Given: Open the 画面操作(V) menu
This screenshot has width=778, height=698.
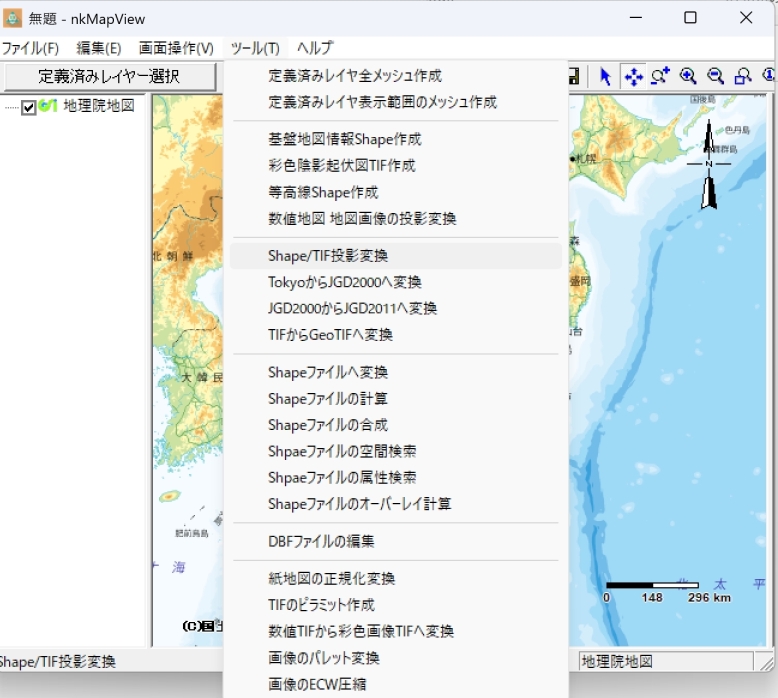Looking at the screenshot, I should coord(176,48).
